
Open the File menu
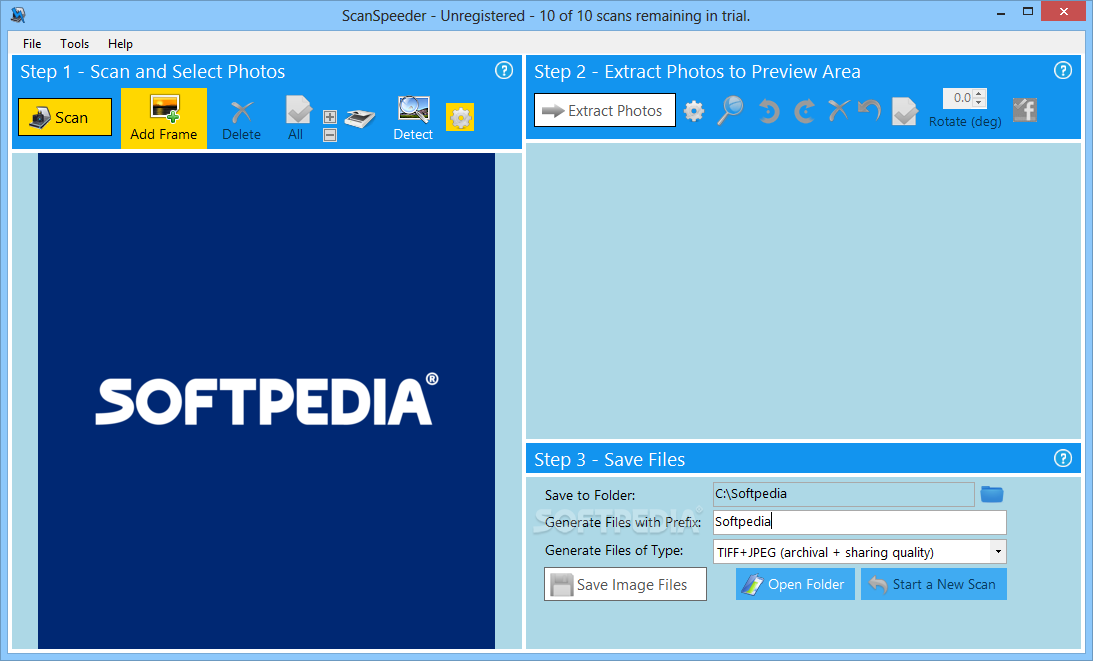pyautogui.click(x=32, y=43)
